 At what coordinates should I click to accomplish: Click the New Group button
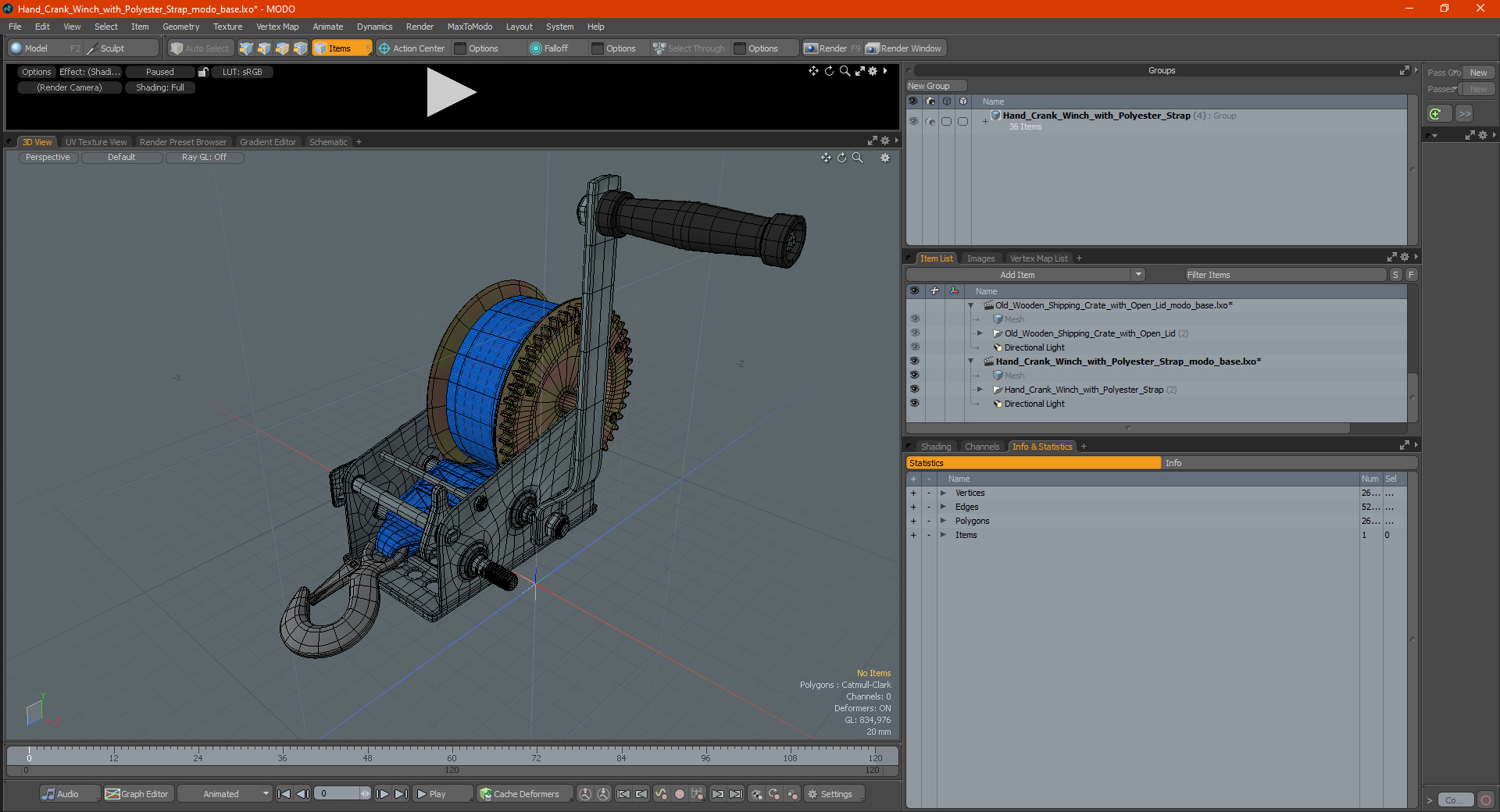click(x=936, y=86)
